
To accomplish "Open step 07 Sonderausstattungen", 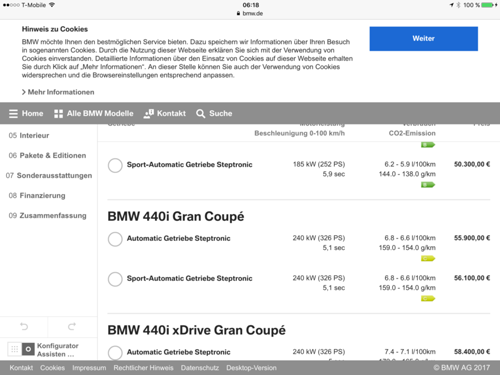I will pyautogui.click(x=49, y=175).
